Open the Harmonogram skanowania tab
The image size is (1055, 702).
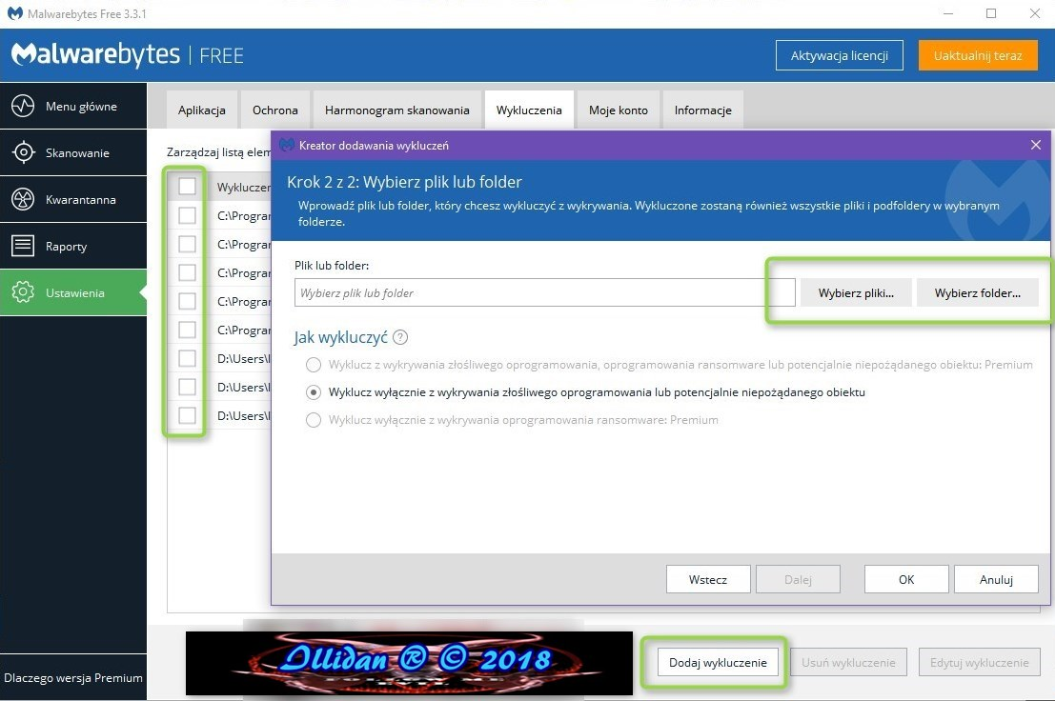point(397,110)
